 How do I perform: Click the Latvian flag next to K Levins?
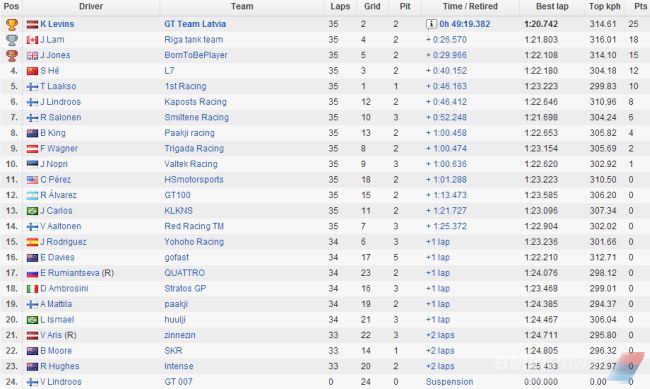tap(32, 24)
